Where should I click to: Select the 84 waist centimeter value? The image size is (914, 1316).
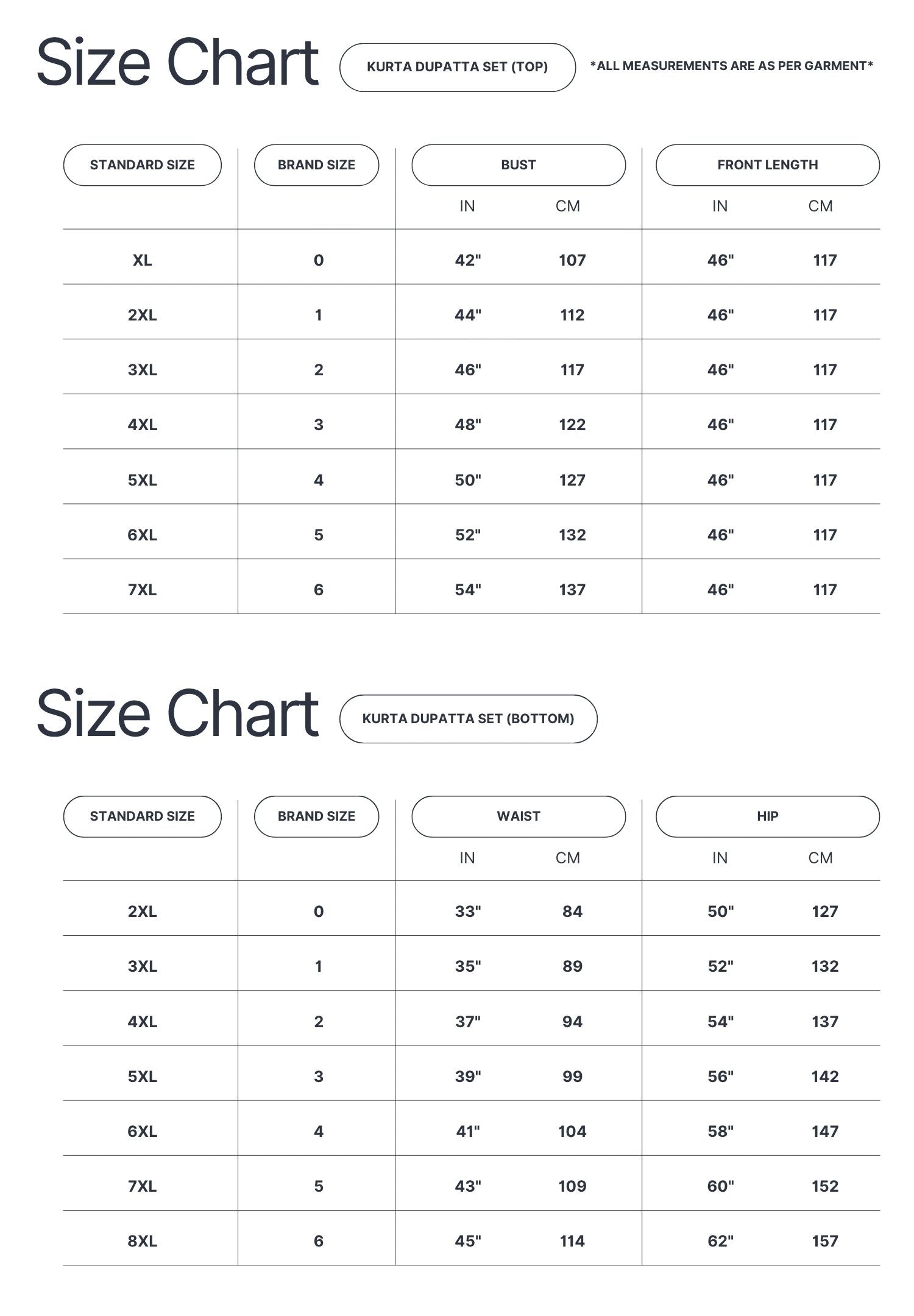572,911
